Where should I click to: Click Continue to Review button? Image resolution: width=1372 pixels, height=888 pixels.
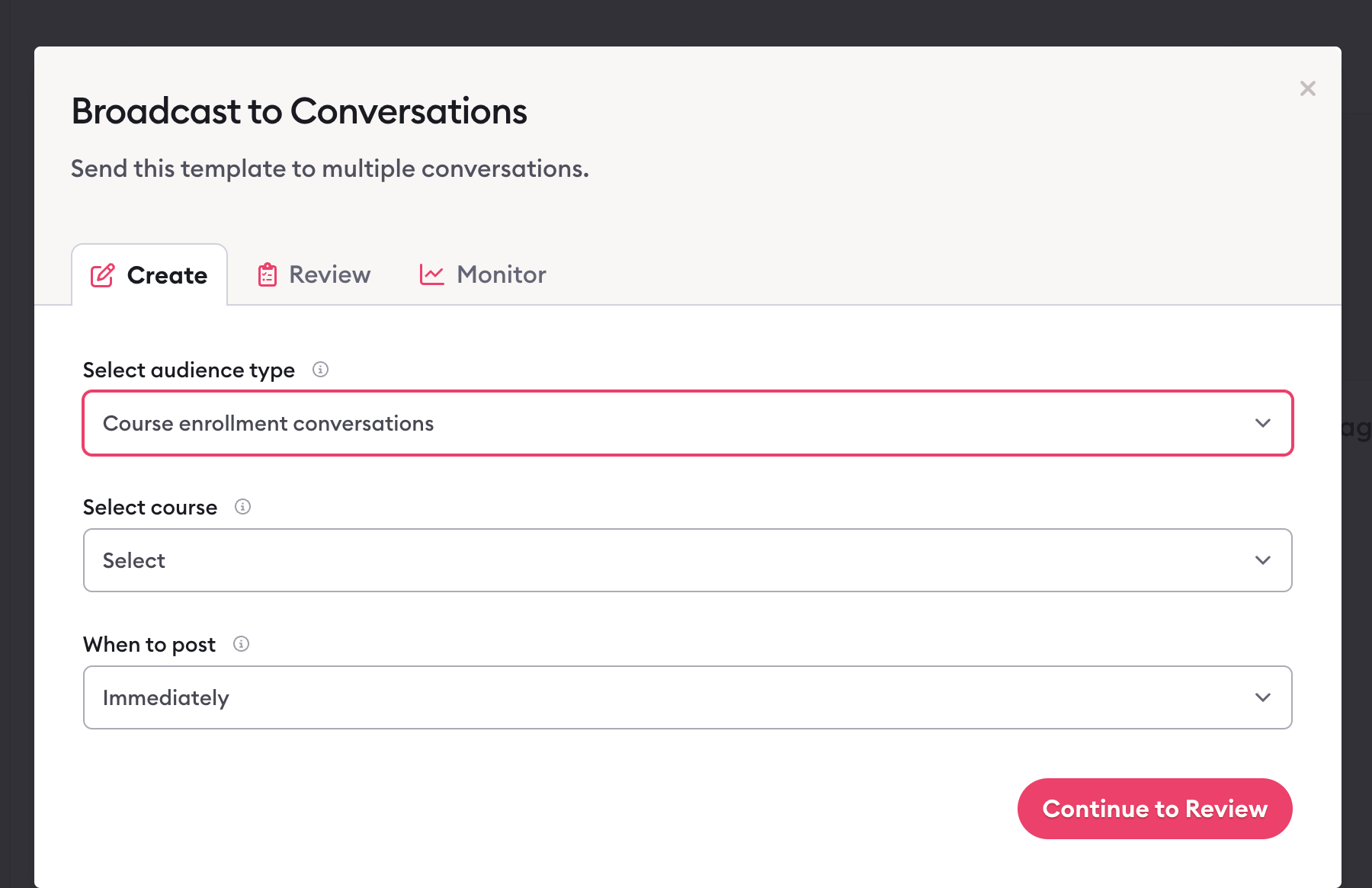[x=1155, y=809]
